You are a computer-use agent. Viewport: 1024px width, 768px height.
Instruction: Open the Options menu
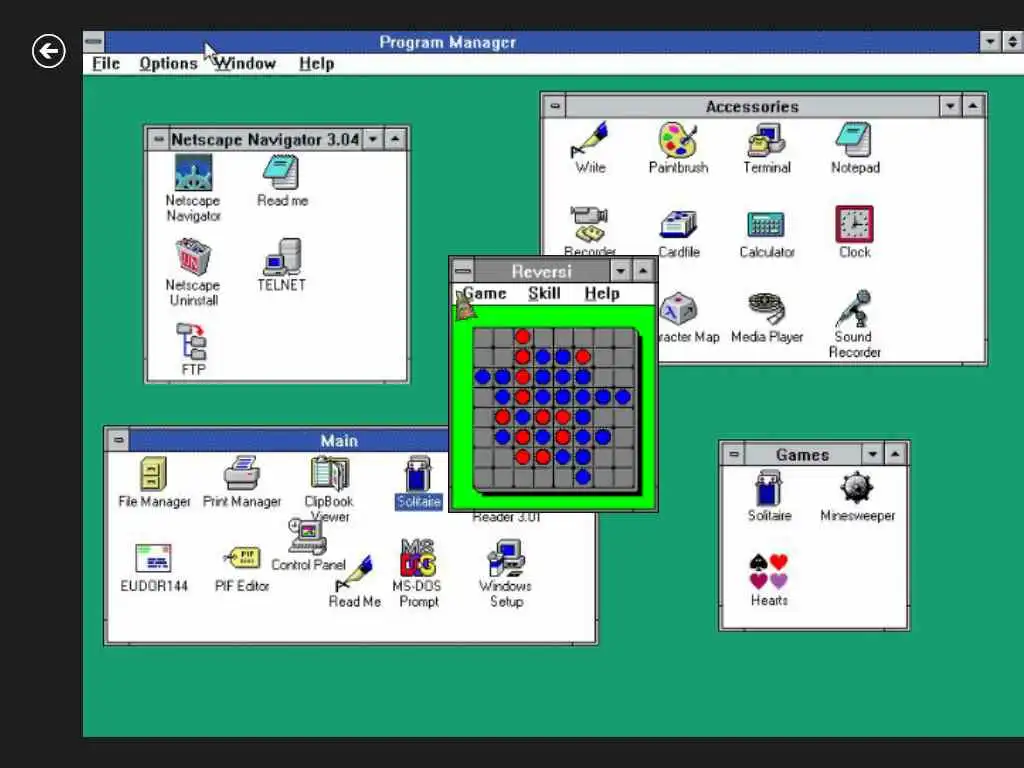[168, 63]
